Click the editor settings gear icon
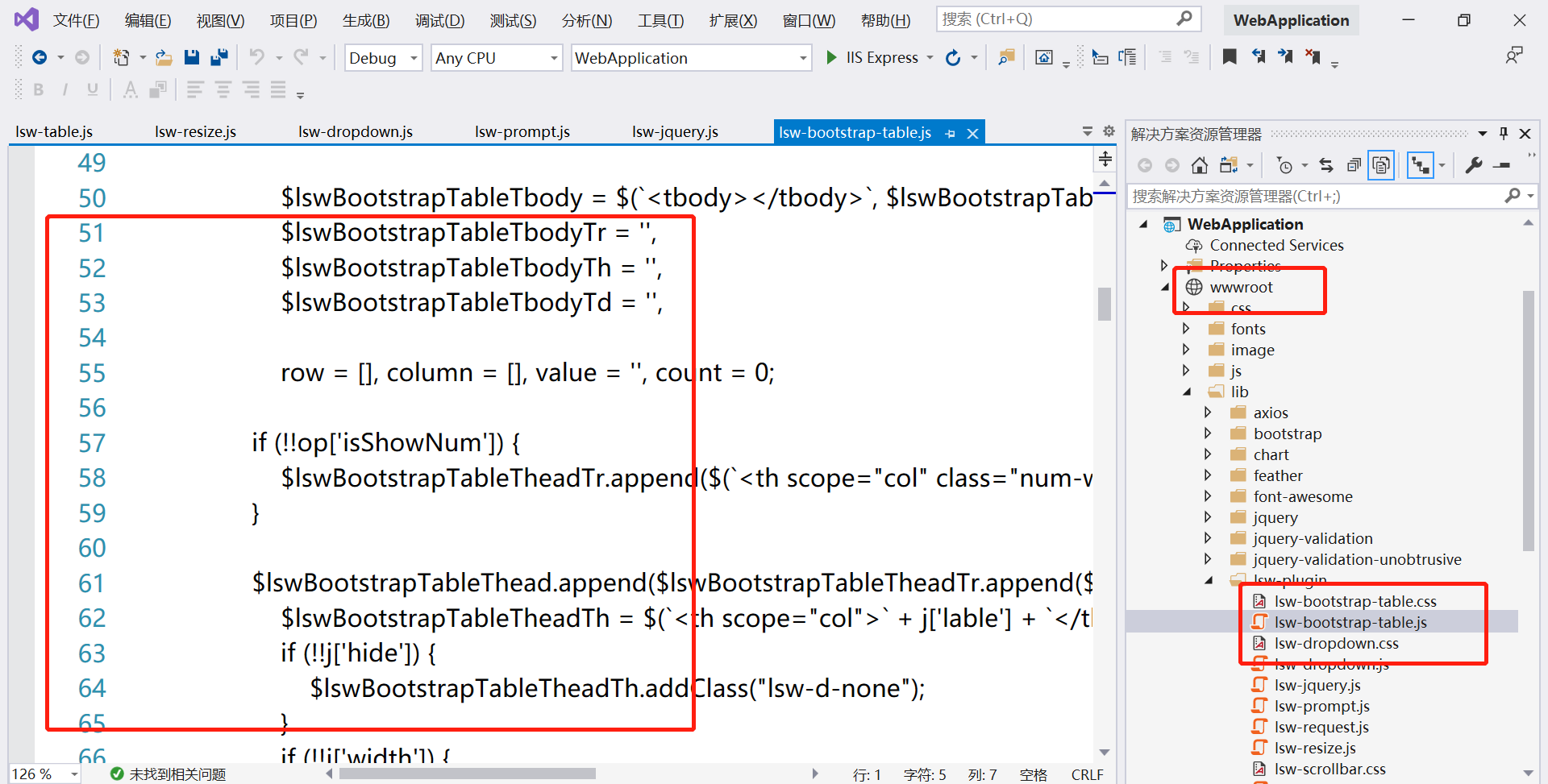1548x784 pixels. [x=1109, y=131]
